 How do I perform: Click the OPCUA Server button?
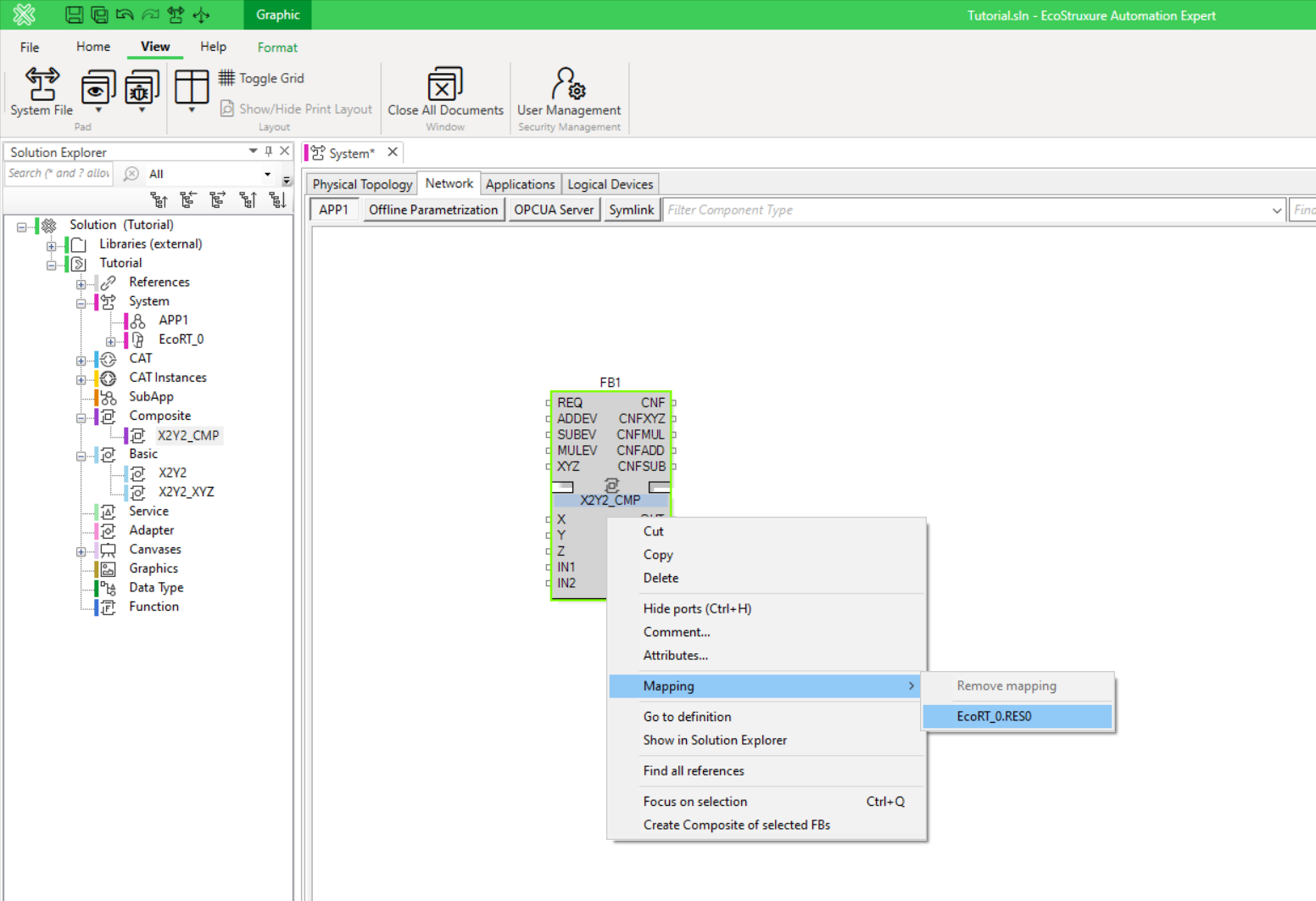(x=554, y=210)
